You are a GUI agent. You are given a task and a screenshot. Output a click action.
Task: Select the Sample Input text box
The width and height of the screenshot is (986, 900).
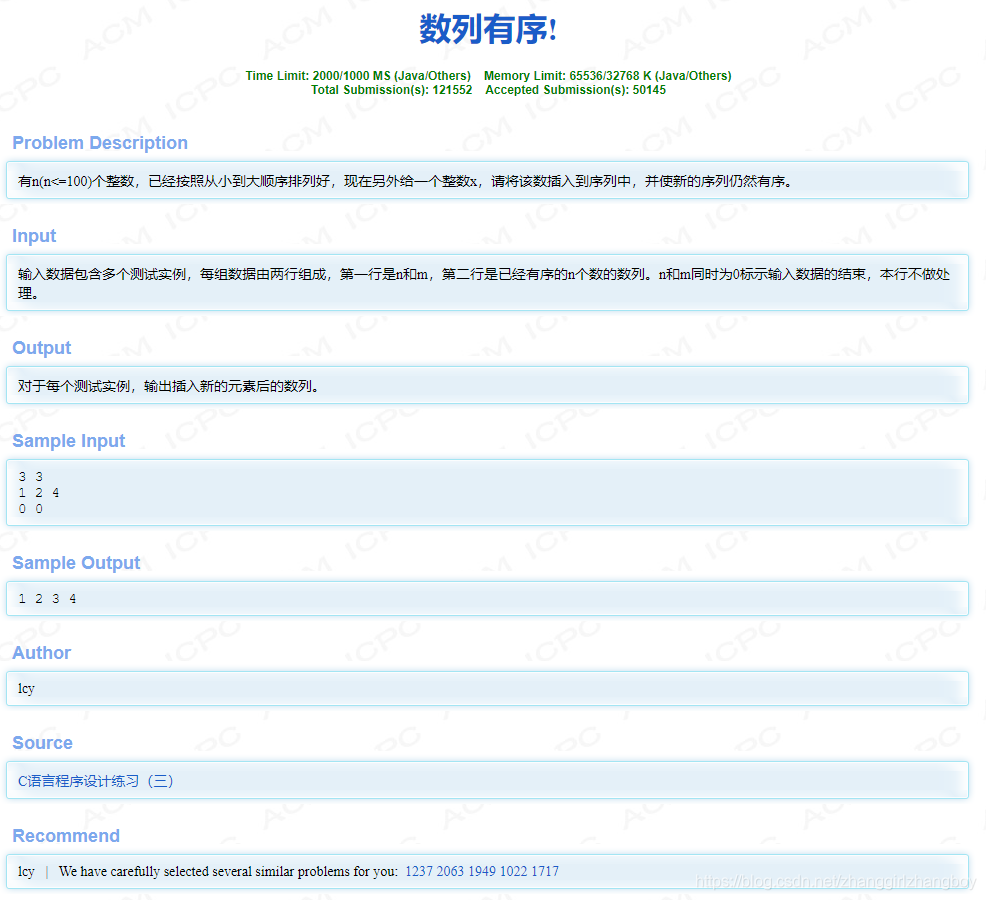pos(488,493)
